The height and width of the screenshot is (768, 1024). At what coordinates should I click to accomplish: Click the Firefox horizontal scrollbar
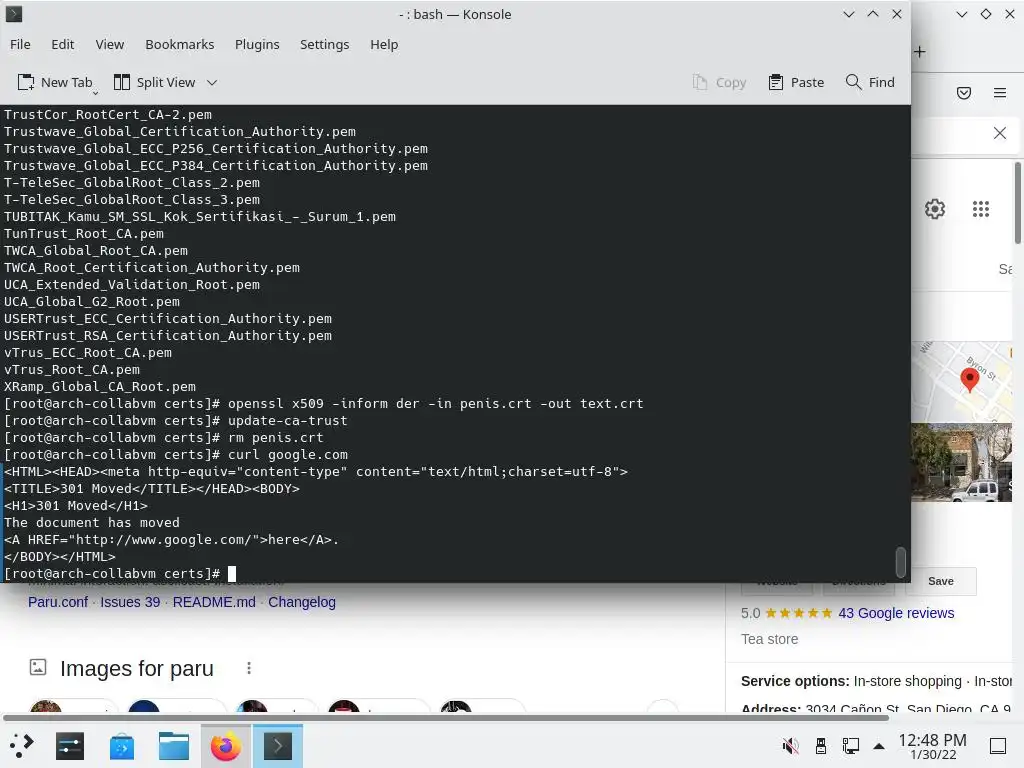click(x=445, y=718)
